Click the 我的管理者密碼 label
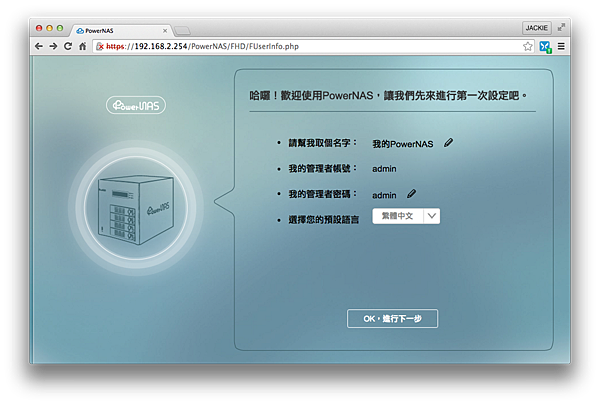Screen dimensions: 600x405 tap(323, 194)
